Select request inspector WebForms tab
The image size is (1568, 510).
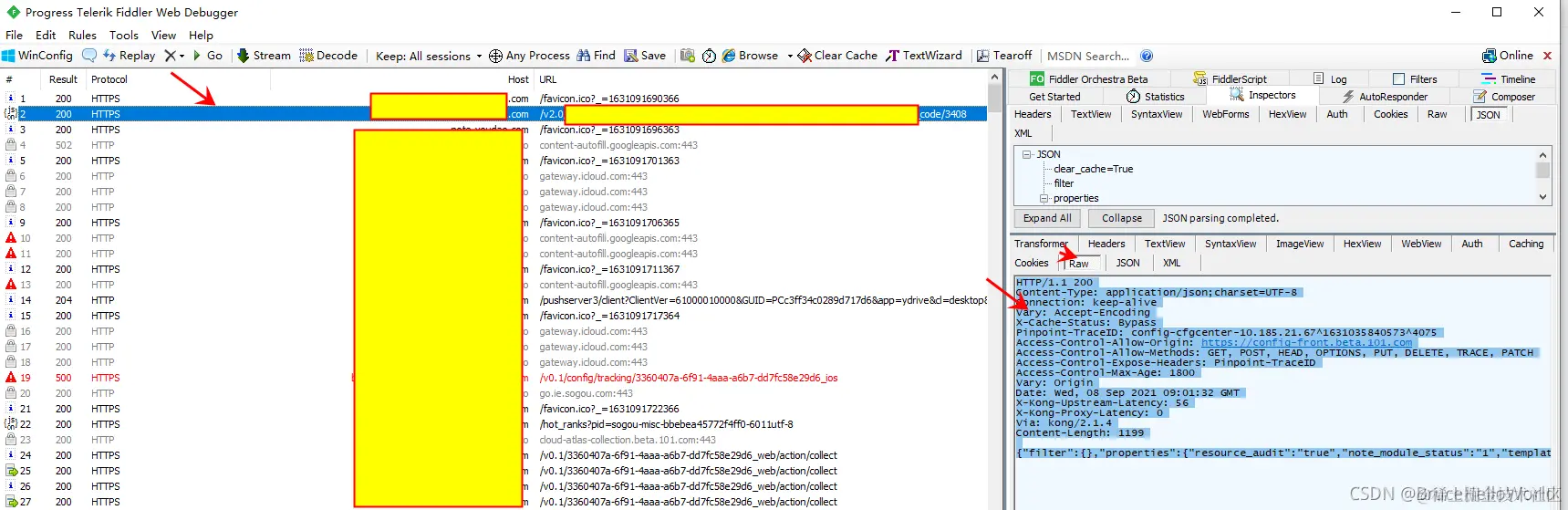tap(1225, 114)
